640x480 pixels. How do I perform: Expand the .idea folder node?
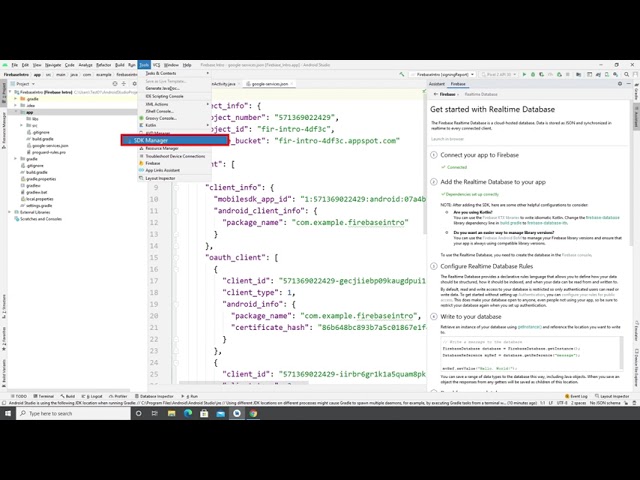16,106
